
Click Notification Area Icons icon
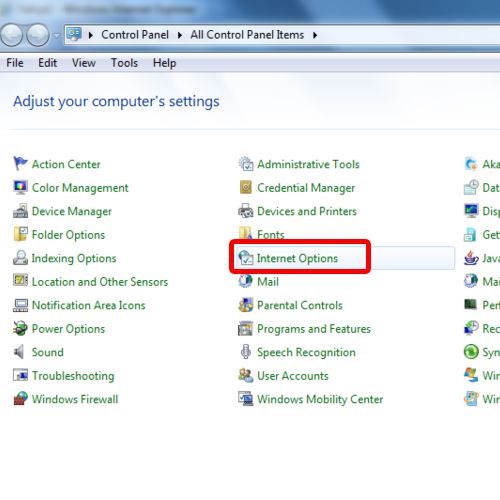20,305
